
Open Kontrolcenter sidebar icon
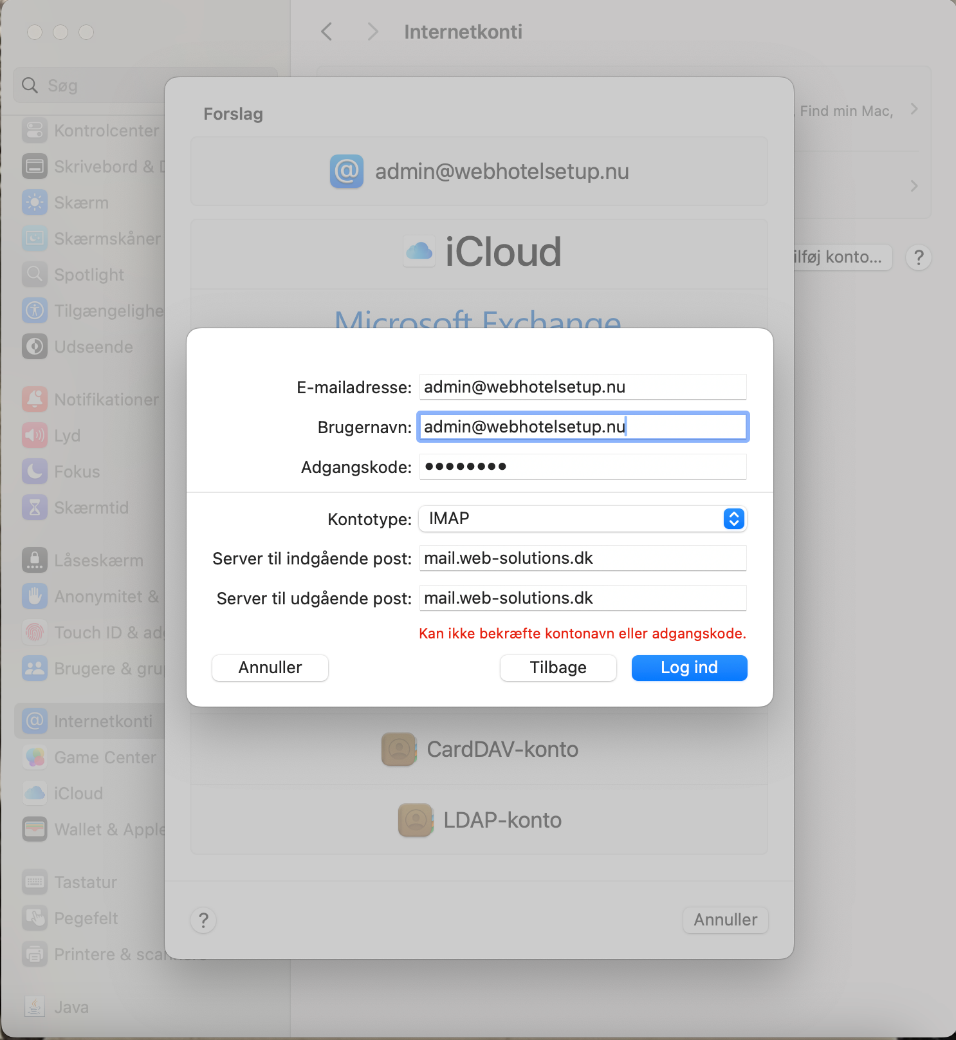(x=34, y=130)
